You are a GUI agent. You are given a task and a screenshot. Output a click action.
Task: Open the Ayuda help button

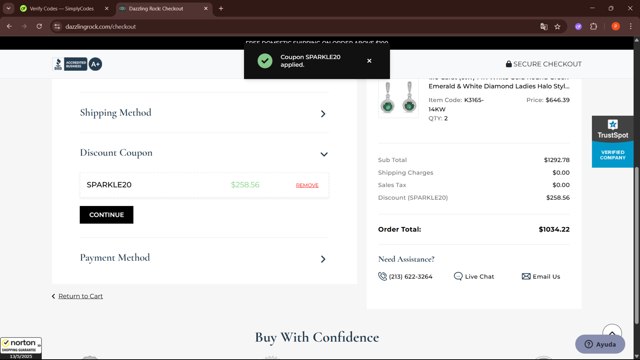(600, 344)
